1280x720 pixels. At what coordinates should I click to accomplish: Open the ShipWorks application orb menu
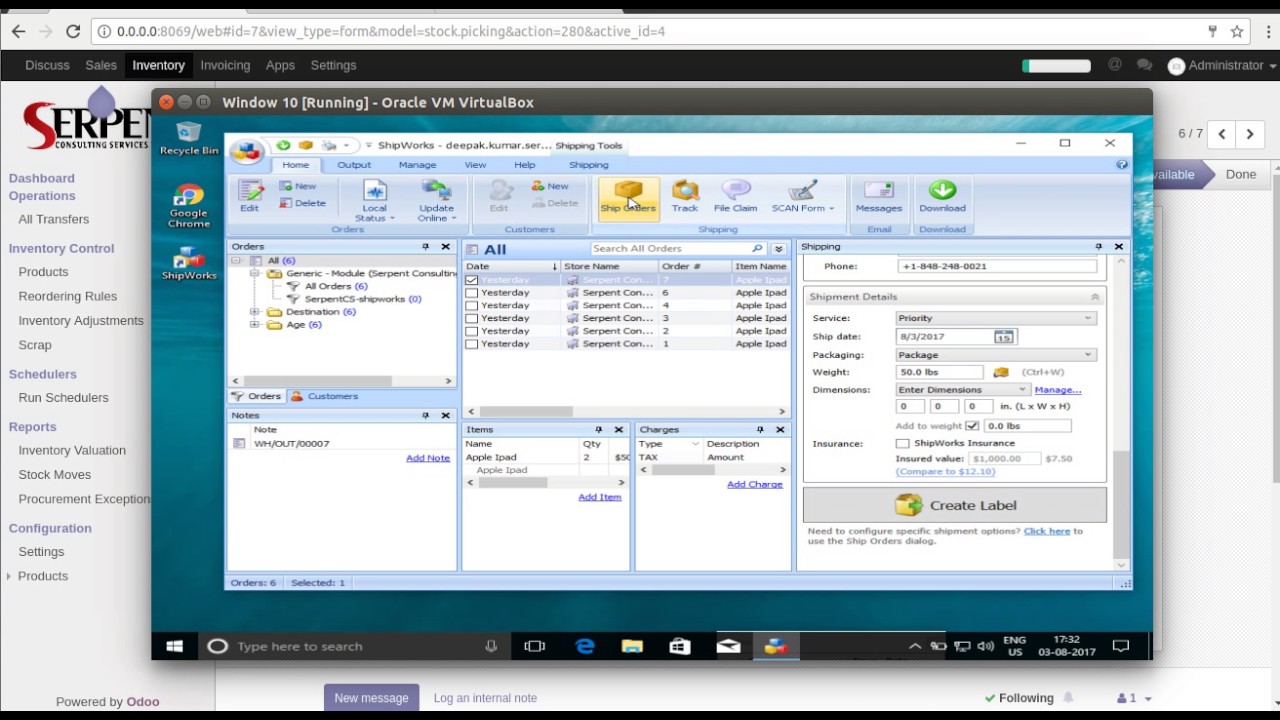click(246, 151)
